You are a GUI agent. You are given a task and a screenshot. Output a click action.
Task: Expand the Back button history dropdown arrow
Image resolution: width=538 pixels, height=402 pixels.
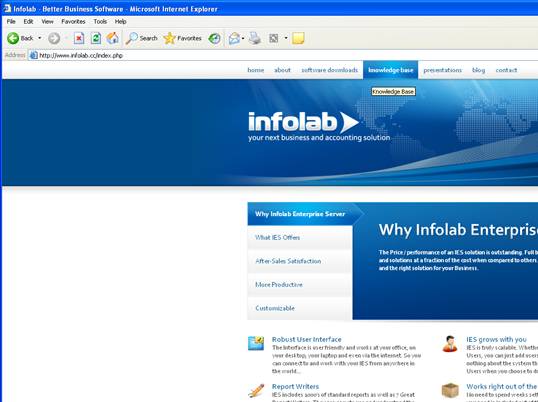pyautogui.click(x=40, y=38)
